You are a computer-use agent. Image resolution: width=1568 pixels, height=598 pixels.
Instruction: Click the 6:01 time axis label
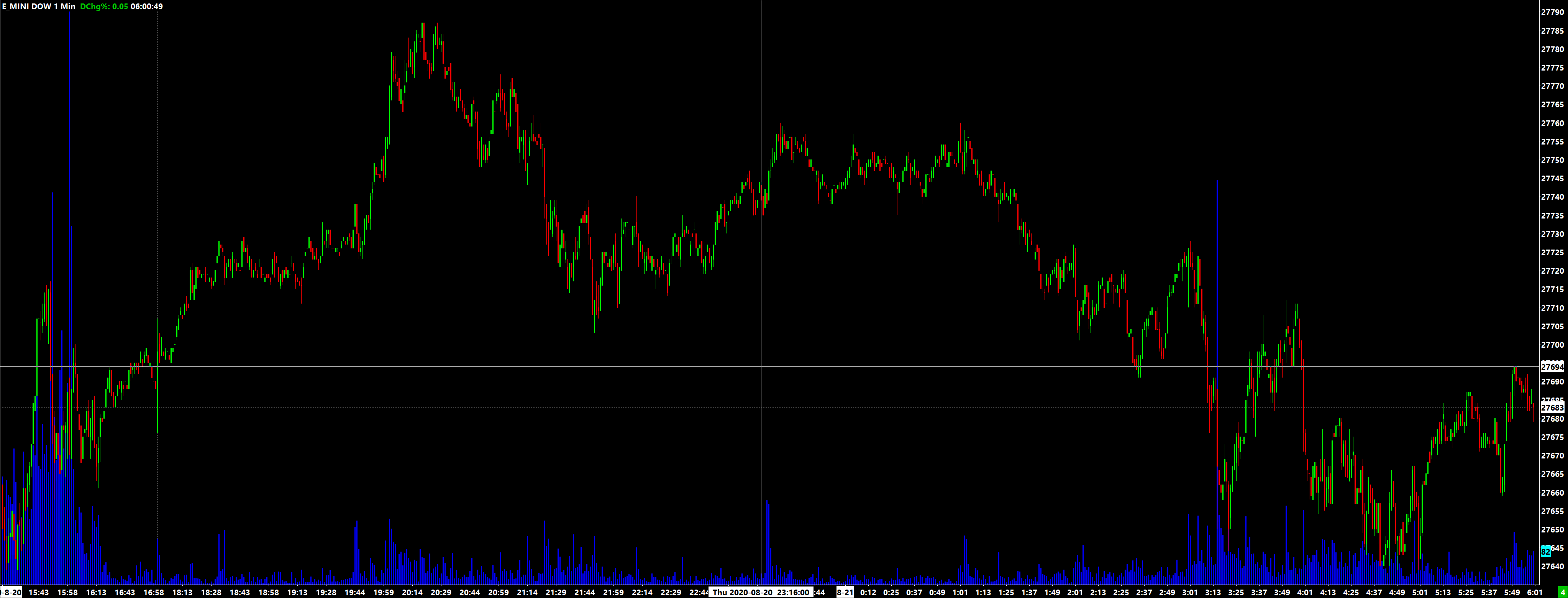point(1535,592)
